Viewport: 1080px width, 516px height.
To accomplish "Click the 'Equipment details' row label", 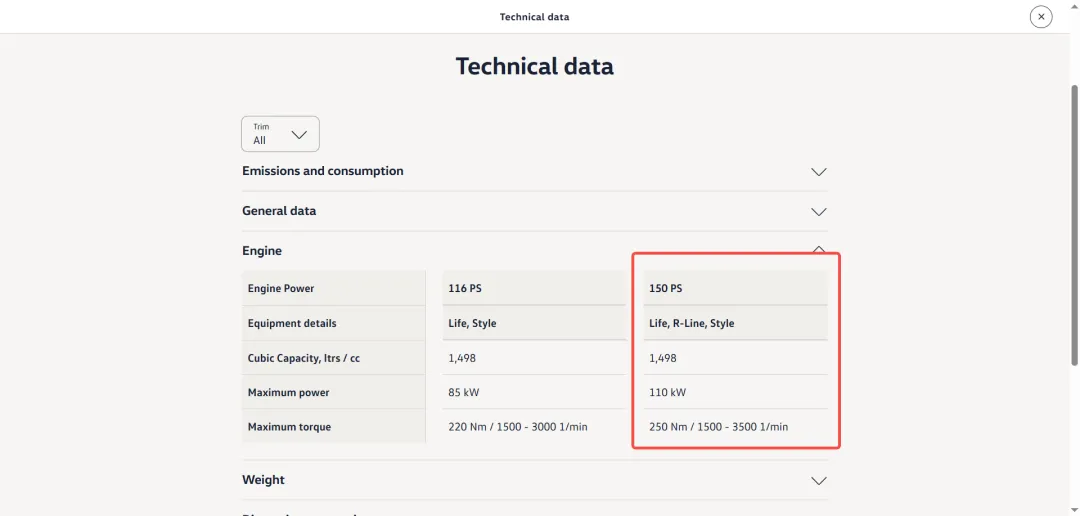I will tap(292, 323).
